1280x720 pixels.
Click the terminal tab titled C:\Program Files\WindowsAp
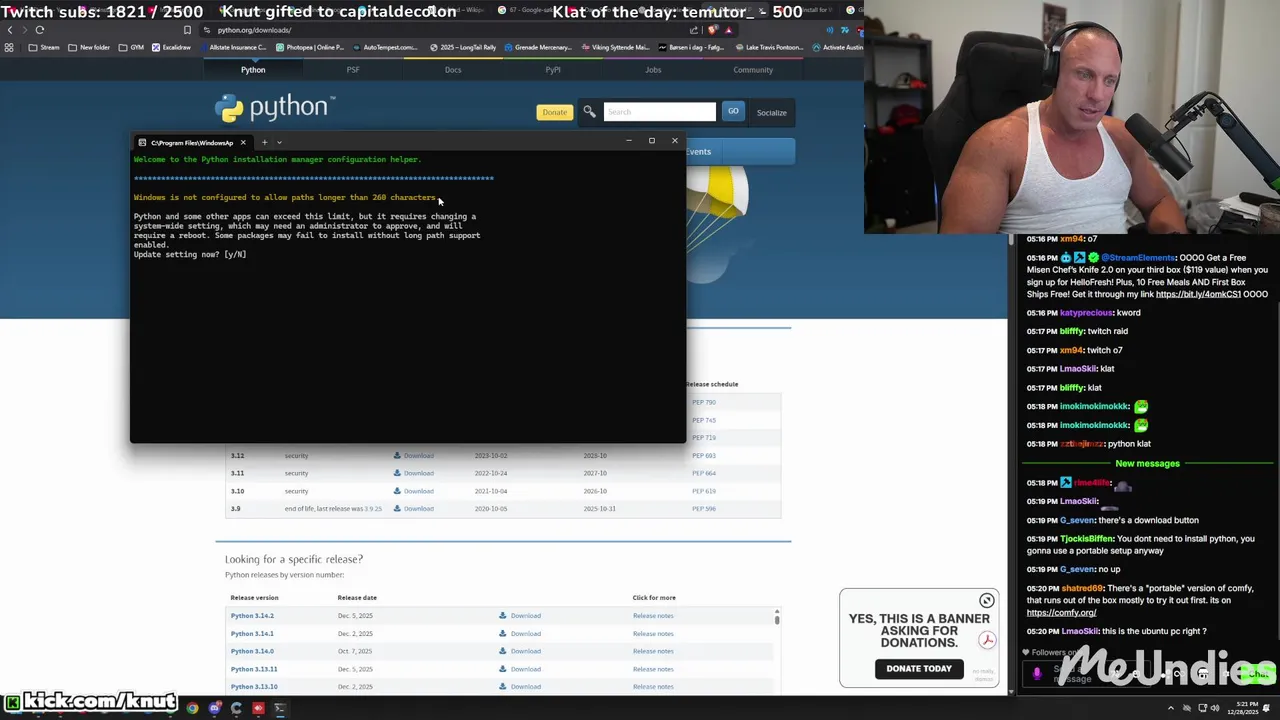(x=191, y=143)
